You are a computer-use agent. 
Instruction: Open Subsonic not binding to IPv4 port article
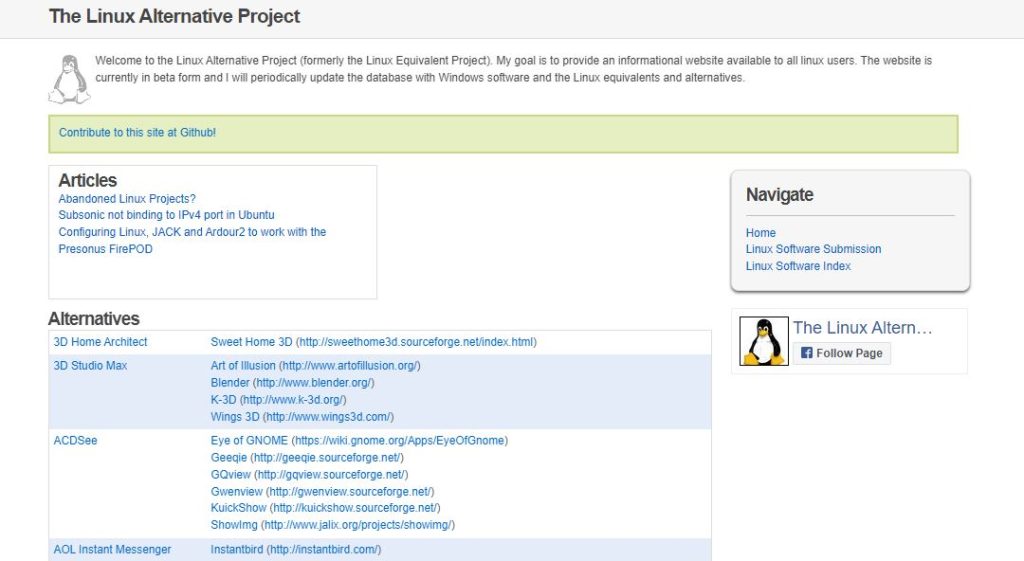167,215
